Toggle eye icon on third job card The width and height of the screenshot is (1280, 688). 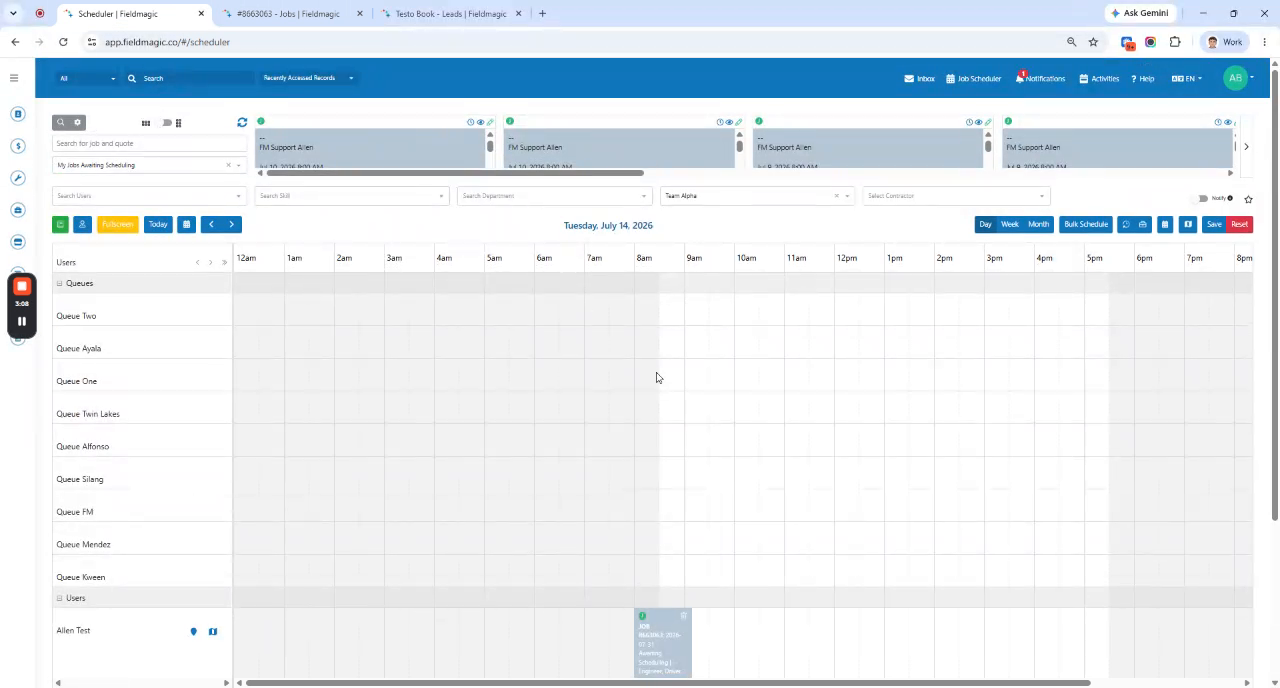point(978,122)
